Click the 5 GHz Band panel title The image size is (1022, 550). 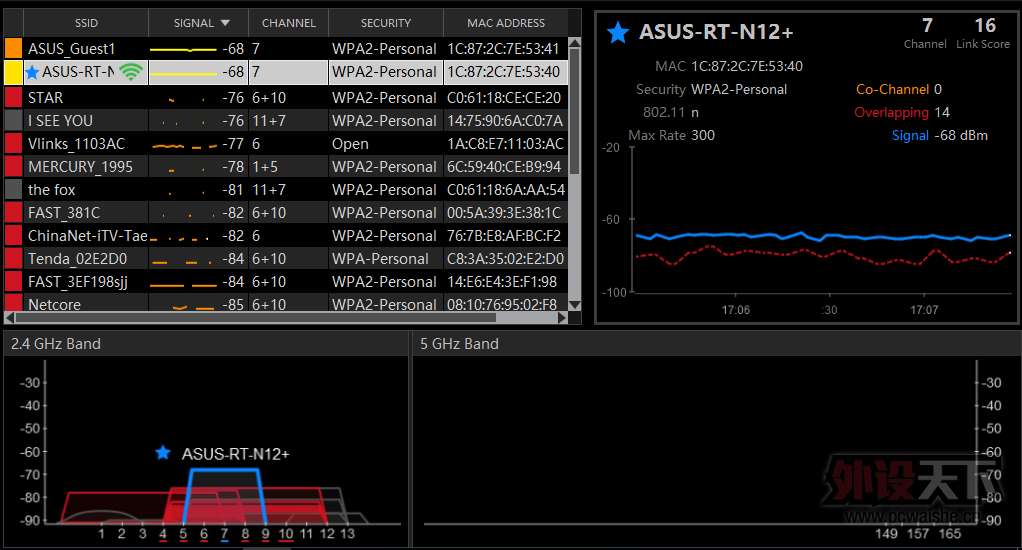point(459,343)
